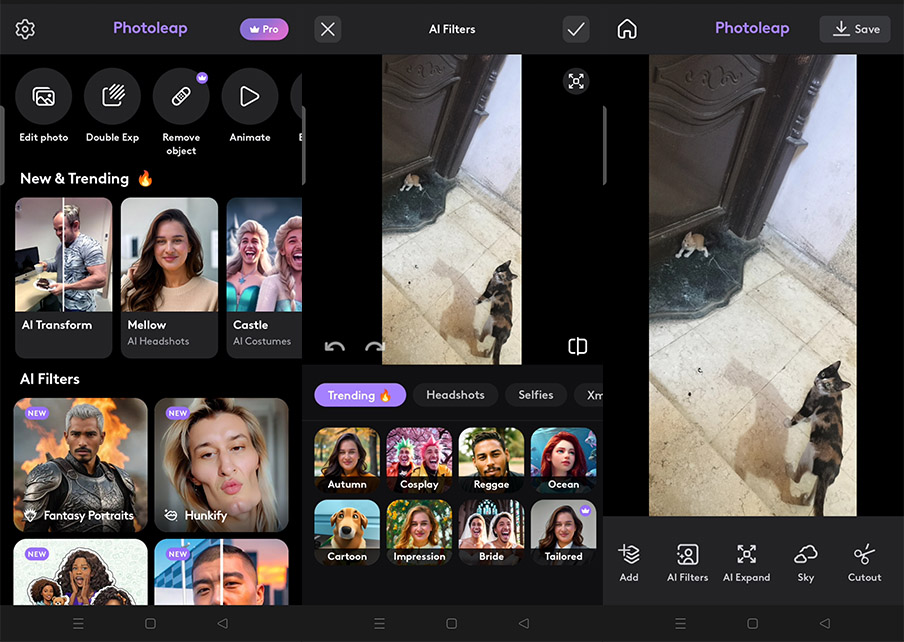This screenshot has width=904, height=642.
Task: Confirm AI Filters with the checkmark
Action: tap(576, 29)
